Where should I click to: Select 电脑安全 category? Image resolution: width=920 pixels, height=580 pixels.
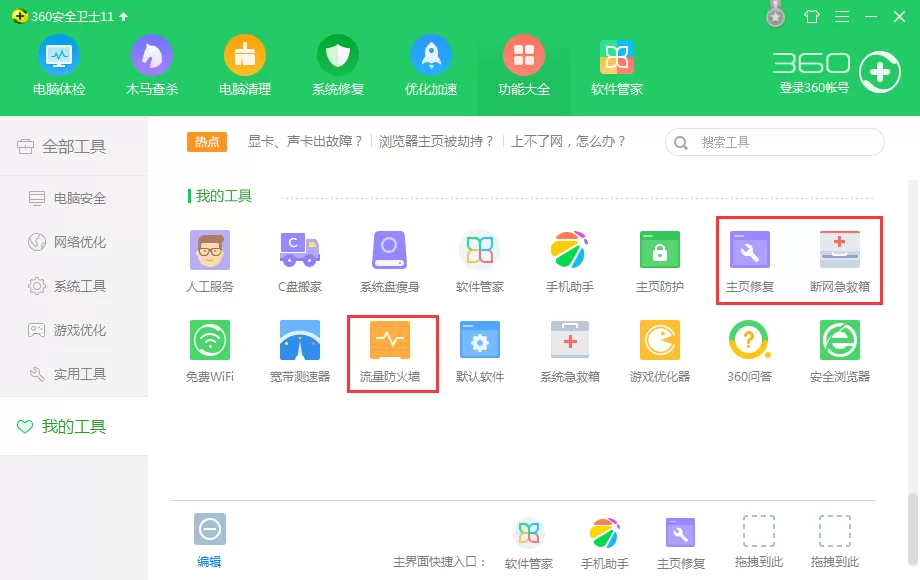click(x=74, y=198)
